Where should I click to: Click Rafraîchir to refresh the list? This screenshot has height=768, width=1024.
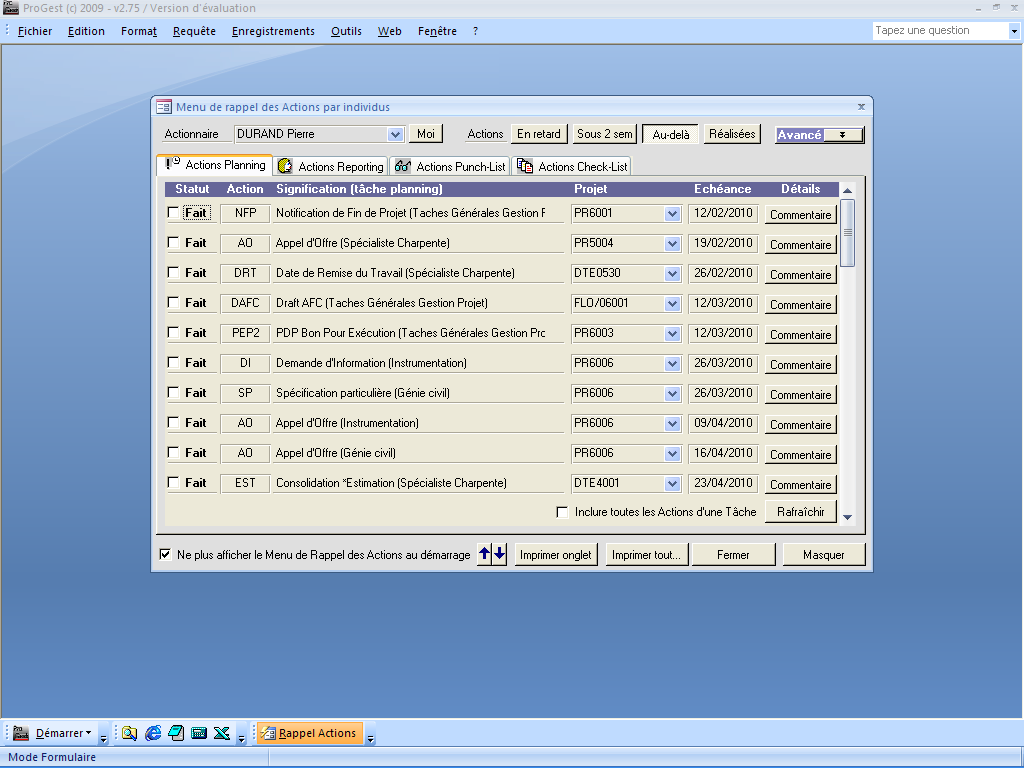click(801, 512)
